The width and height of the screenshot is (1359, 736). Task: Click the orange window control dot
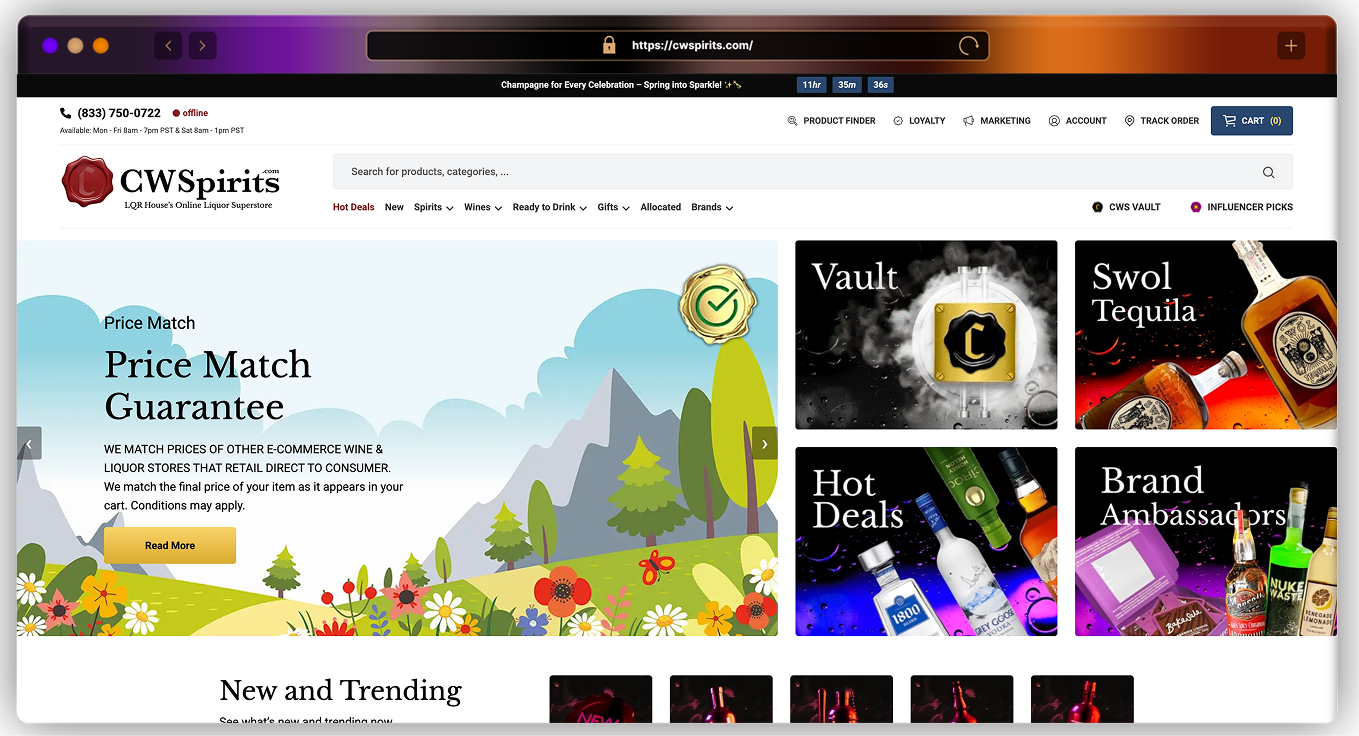[101, 46]
